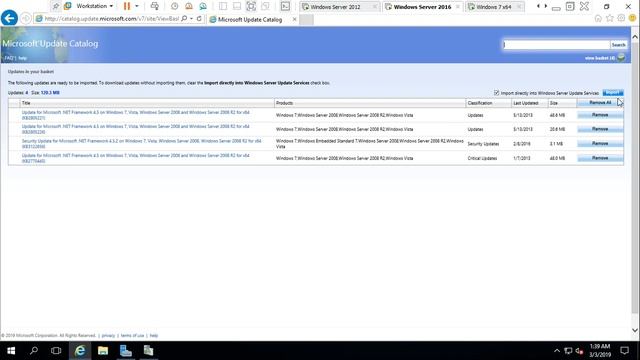Screen dimensions: 640x360
Task: Open first .NET Framework 4.5 update link
Action: coord(135,115)
